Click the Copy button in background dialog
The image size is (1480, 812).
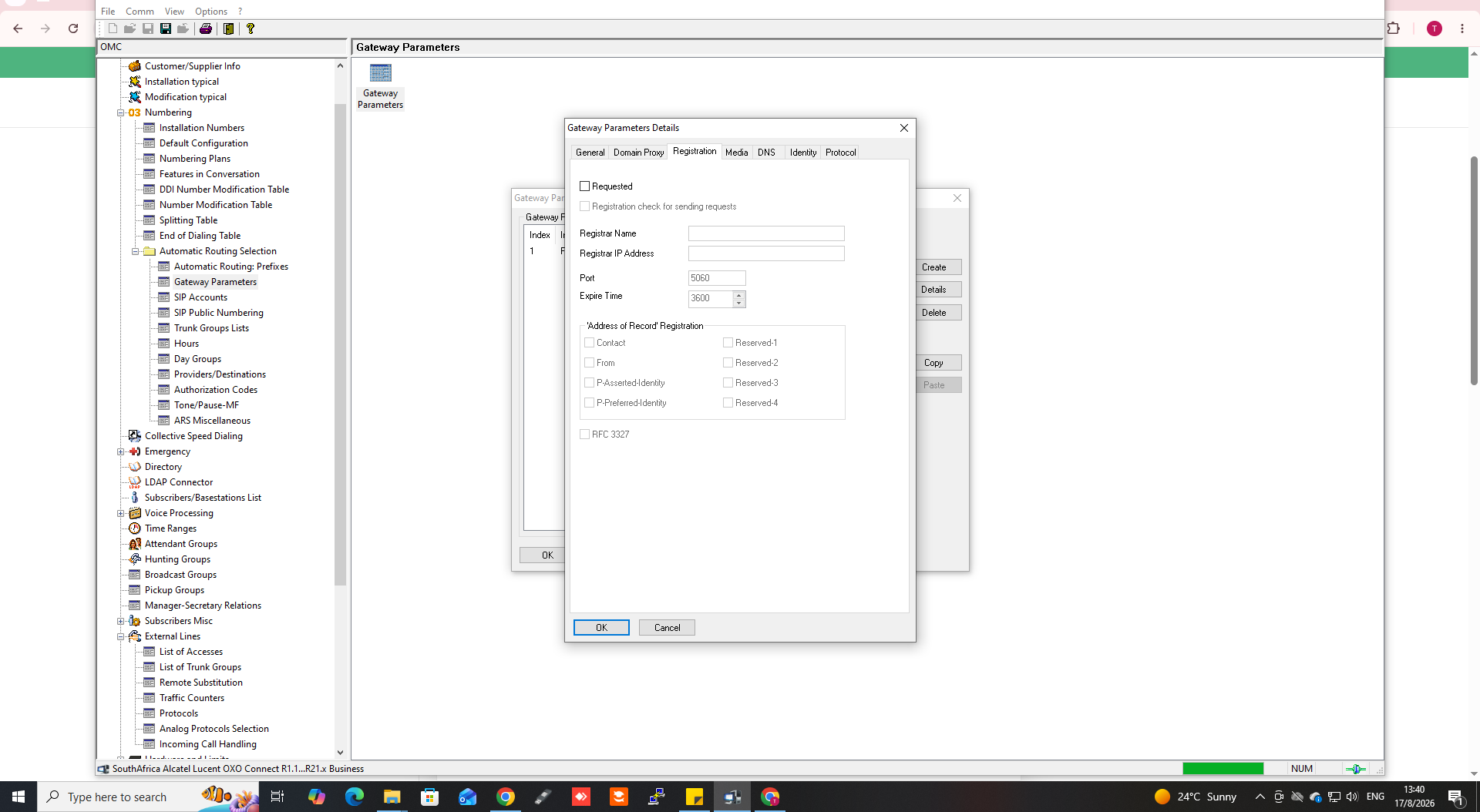(x=938, y=363)
